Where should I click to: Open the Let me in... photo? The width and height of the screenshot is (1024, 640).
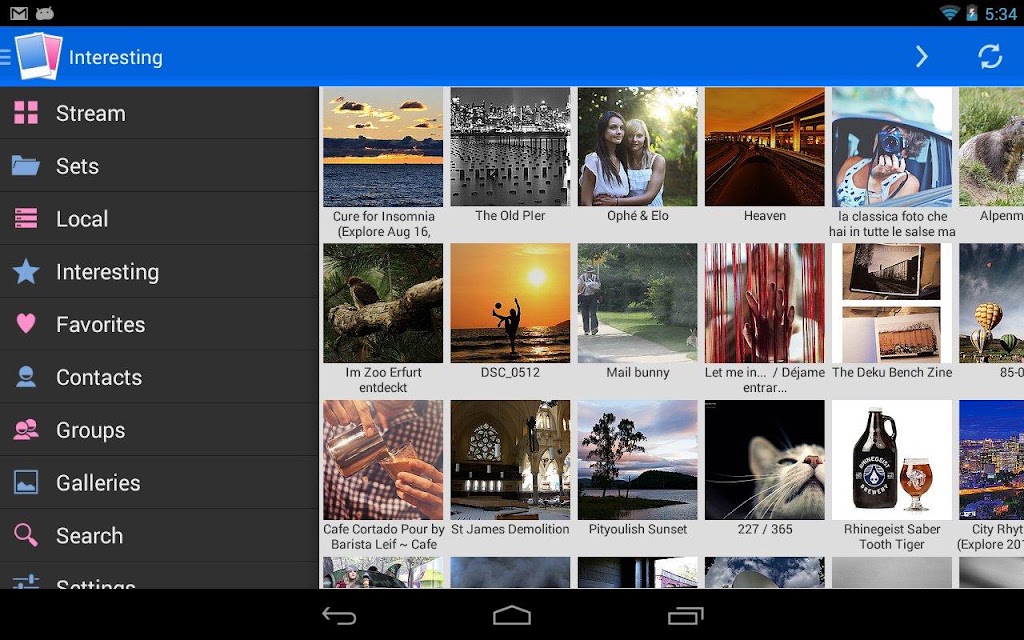(765, 303)
